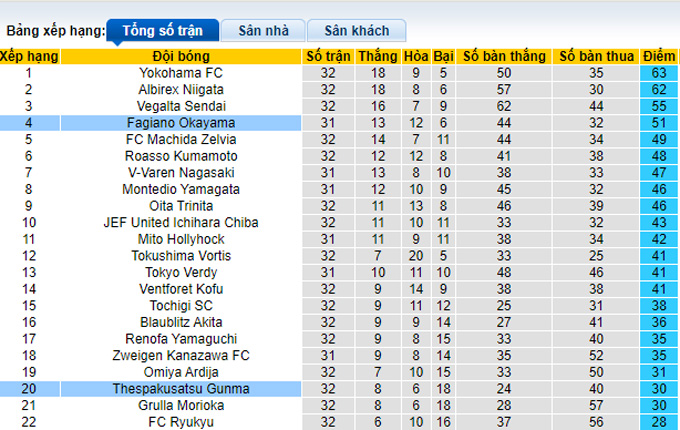Viewport: 680px width, 430px height.
Task: Click the Xếp hạng column header
Action: click(x=29, y=56)
